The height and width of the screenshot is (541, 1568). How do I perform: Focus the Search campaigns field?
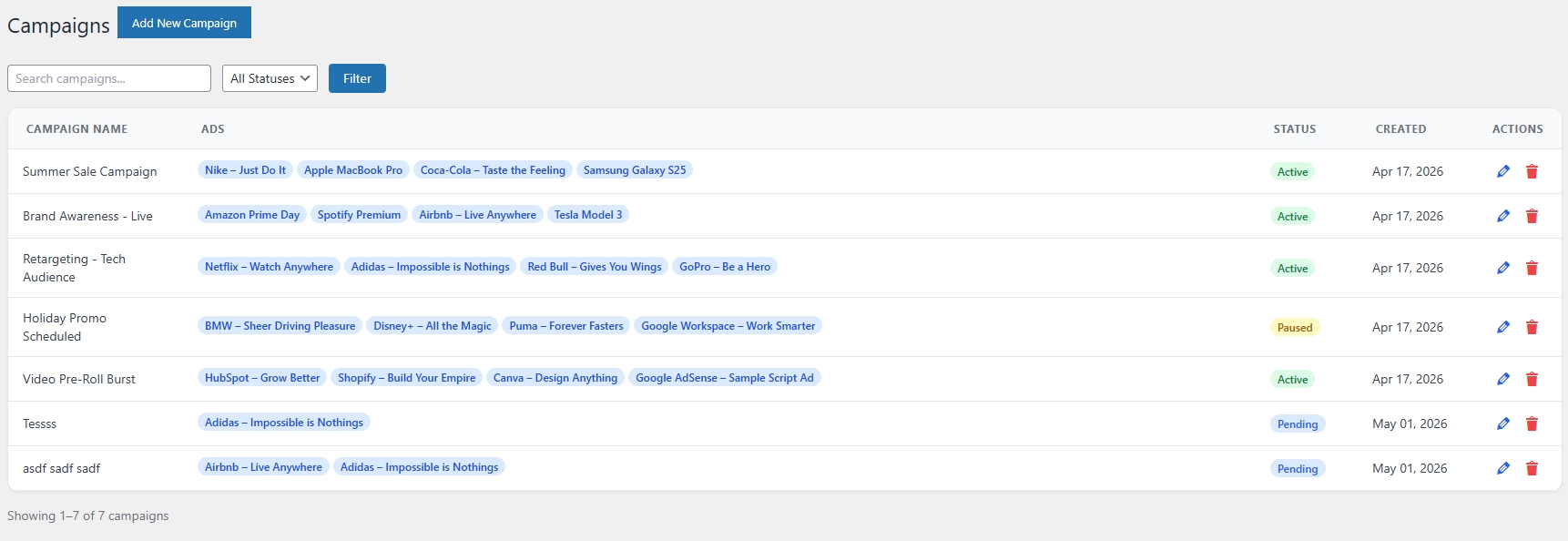click(x=109, y=78)
